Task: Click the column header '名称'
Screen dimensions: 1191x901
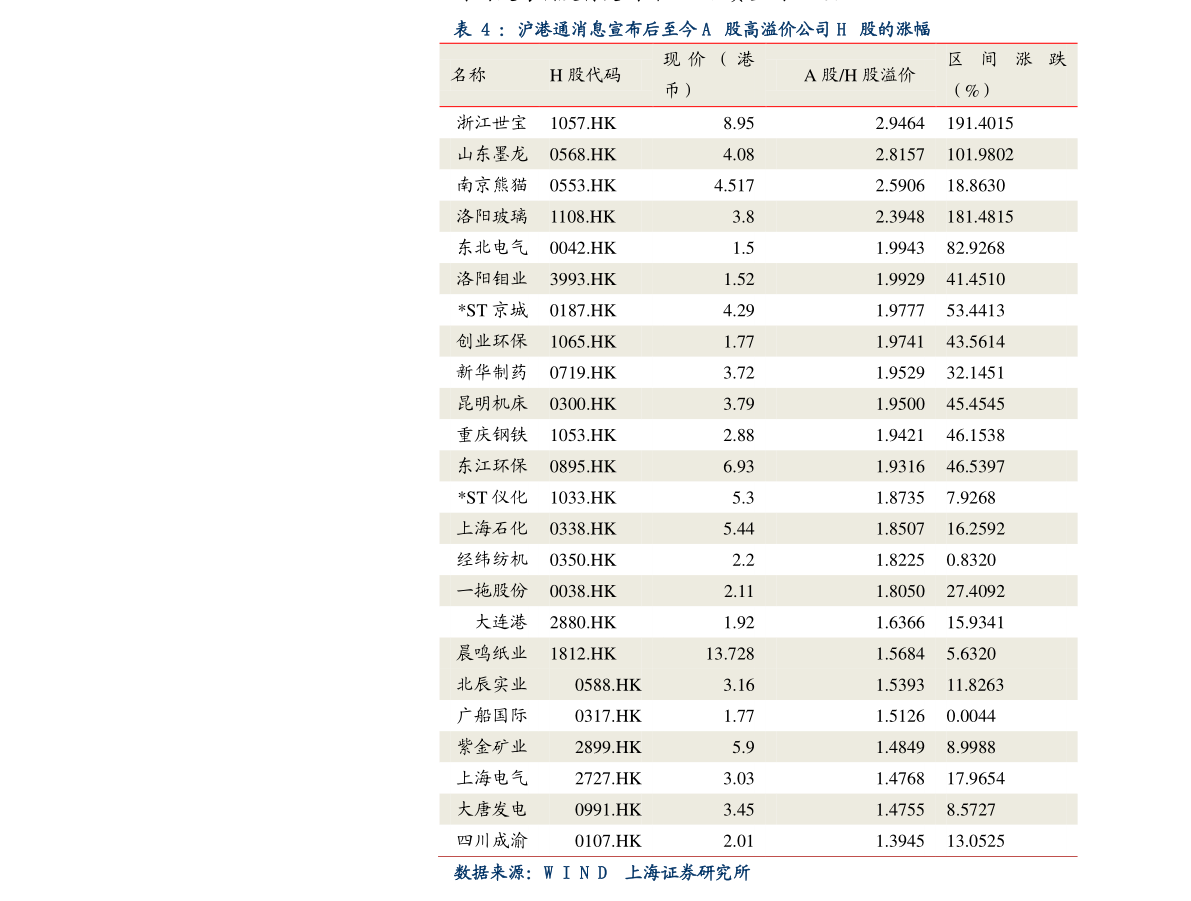Action: click(x=469, y=74)
